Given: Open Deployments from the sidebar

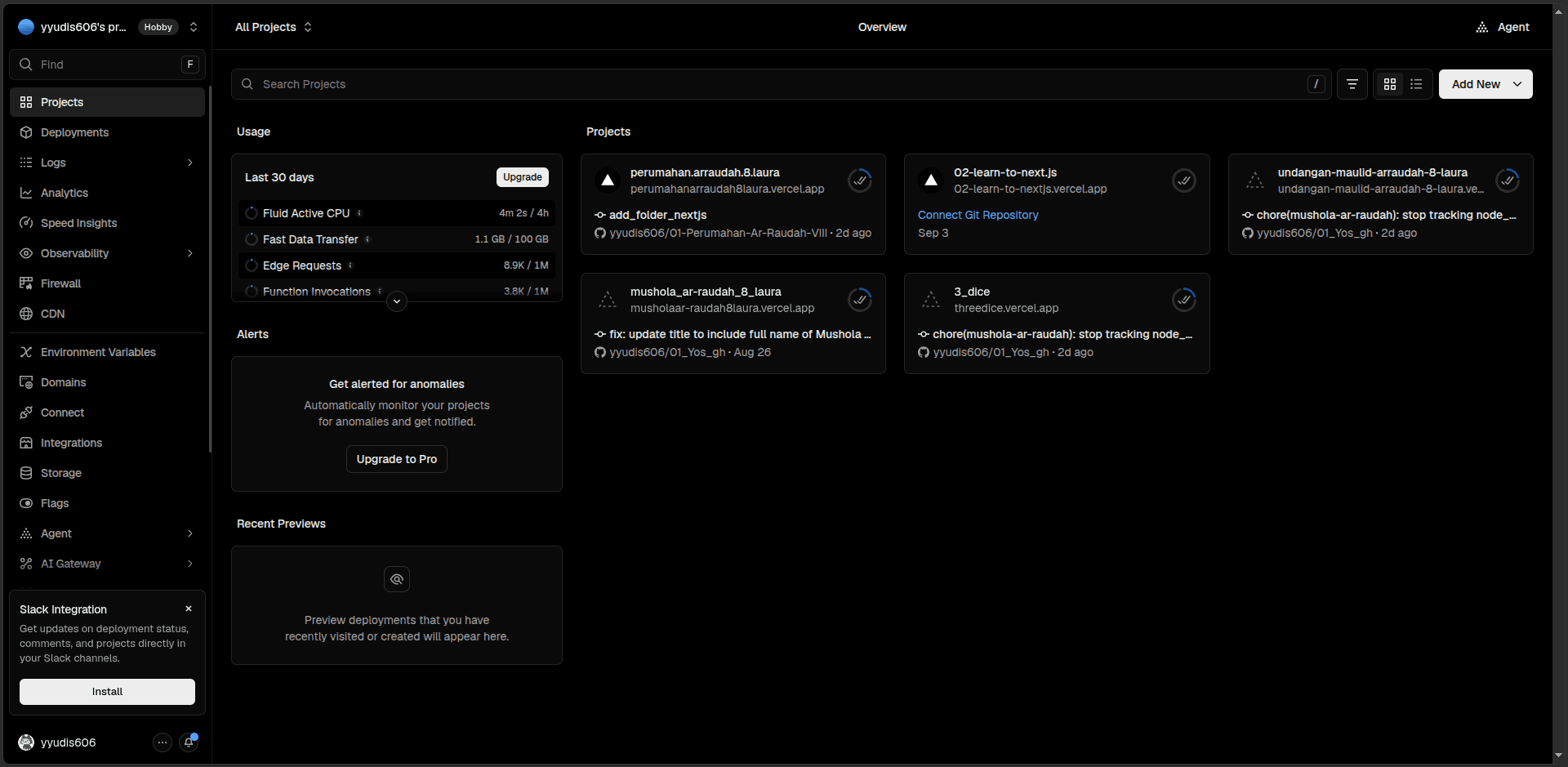Looking at the screenshot, I should 107,132.
